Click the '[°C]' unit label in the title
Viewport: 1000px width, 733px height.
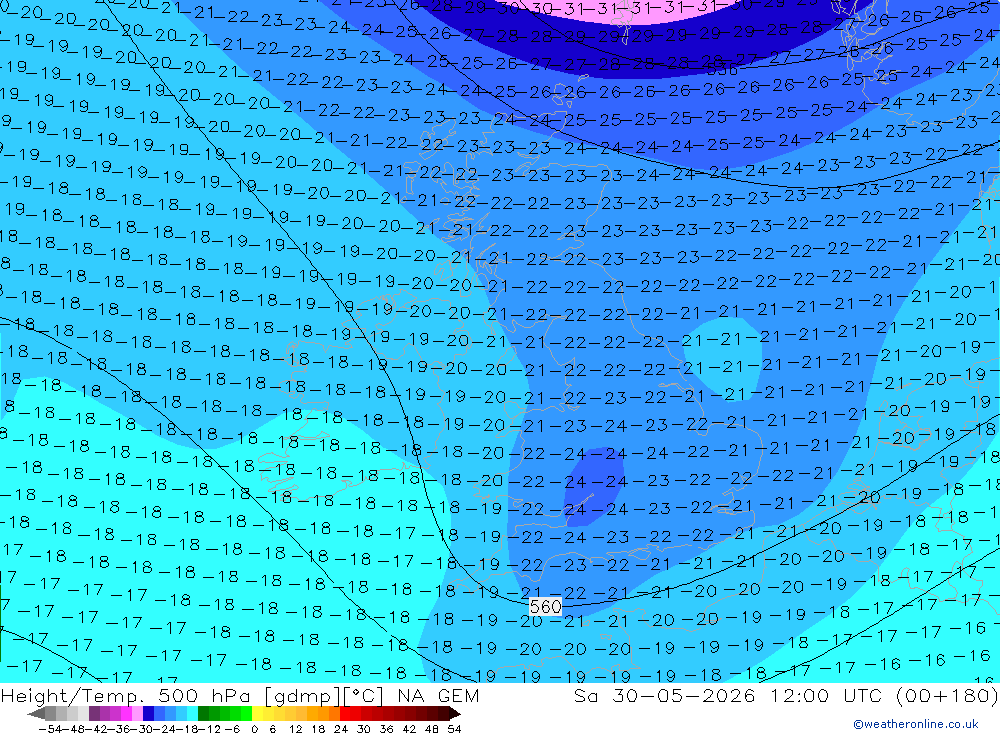point(363,696)
